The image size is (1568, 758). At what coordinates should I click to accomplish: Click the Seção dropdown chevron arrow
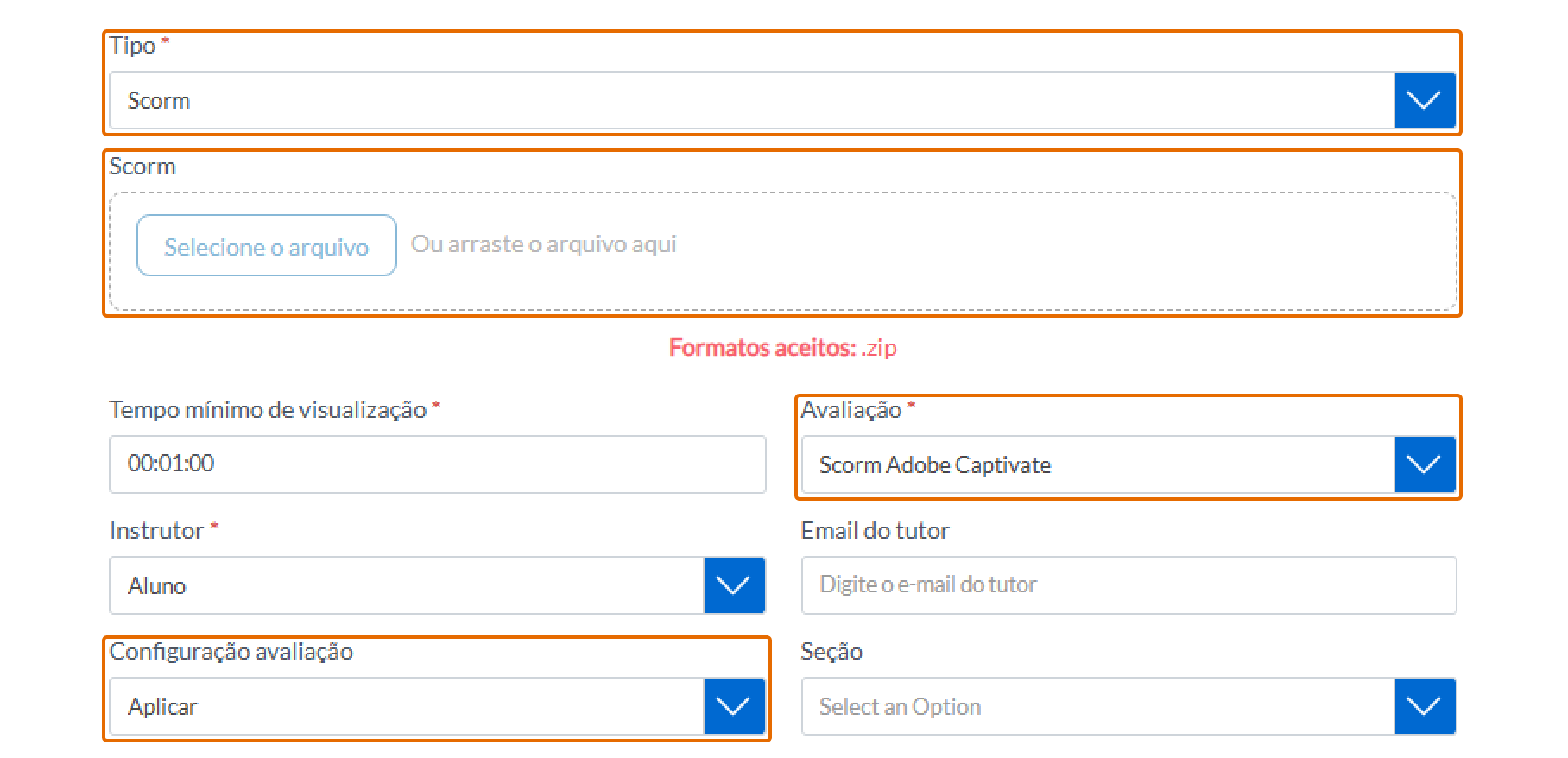pyautogui.click(x=1424, y=707)
